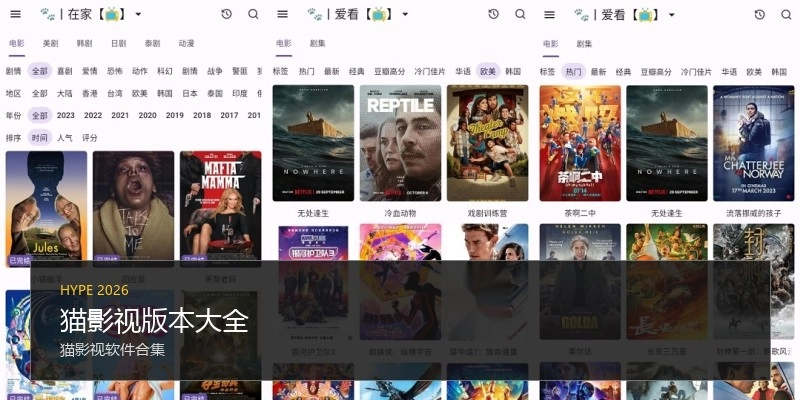
Task: Switch to the 动漫 tab
Action: tap(186, 43)
